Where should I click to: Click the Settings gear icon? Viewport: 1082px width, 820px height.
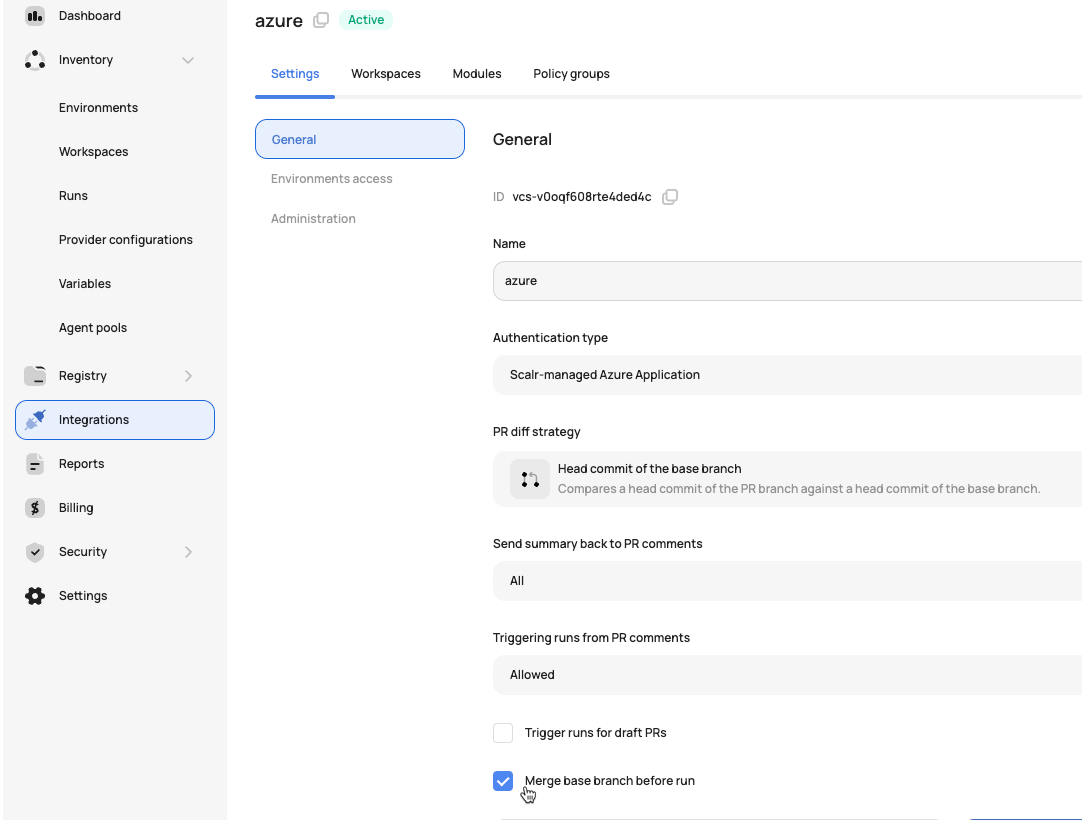click(35, 596)
